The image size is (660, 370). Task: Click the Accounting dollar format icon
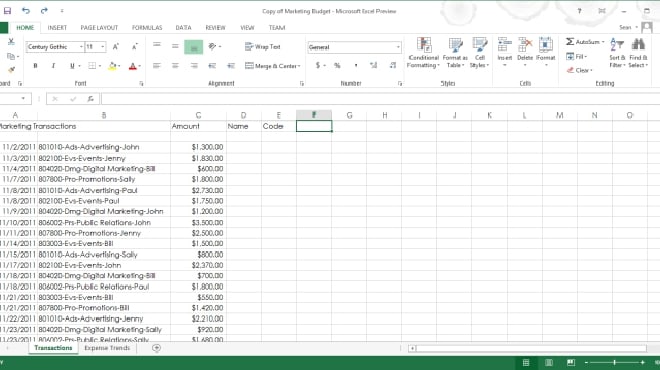click(x=318, y=65)
